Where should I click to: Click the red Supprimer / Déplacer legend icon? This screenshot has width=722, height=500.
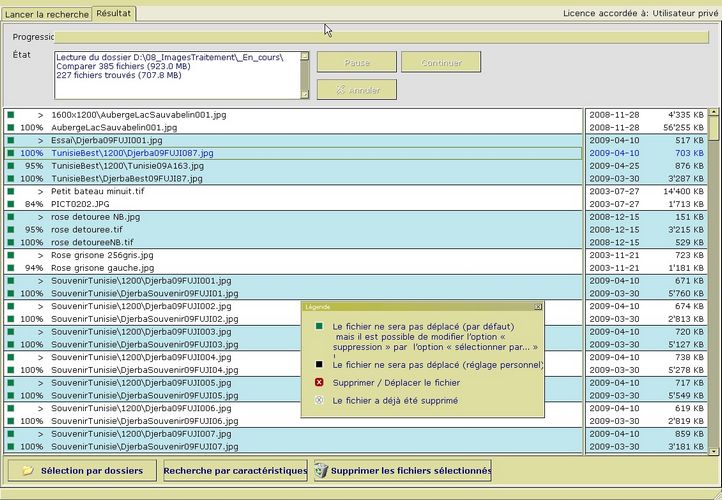coord(319,382)
